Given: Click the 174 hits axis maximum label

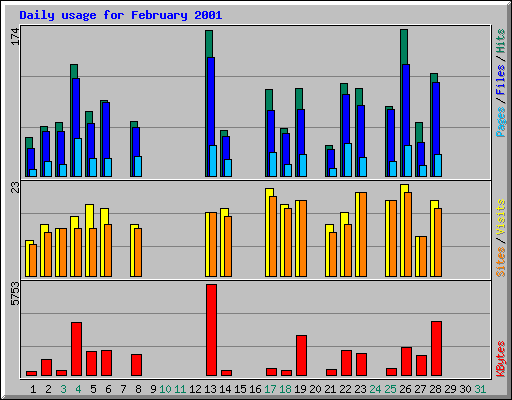Looking at the screenshot, I should pos(15,37).
